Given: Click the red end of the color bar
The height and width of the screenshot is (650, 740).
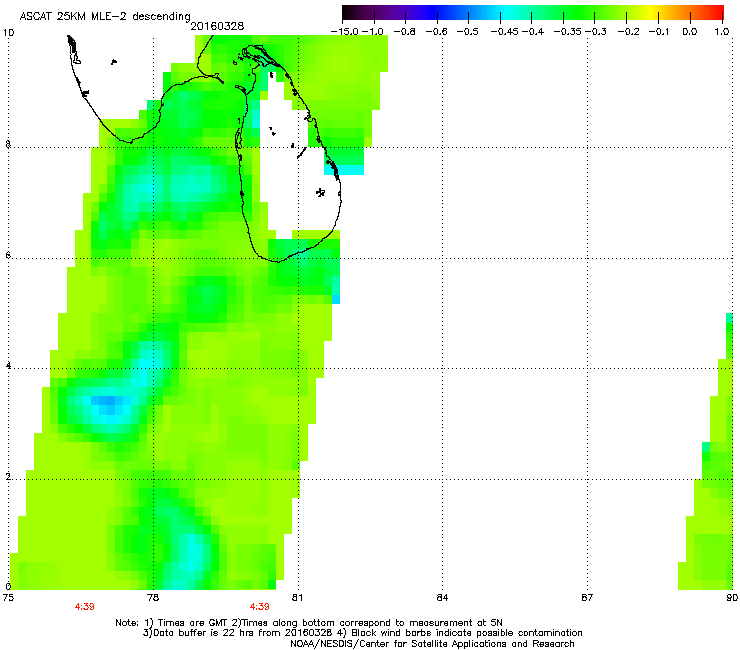Looking at the screenshot, I should point(717,13).
